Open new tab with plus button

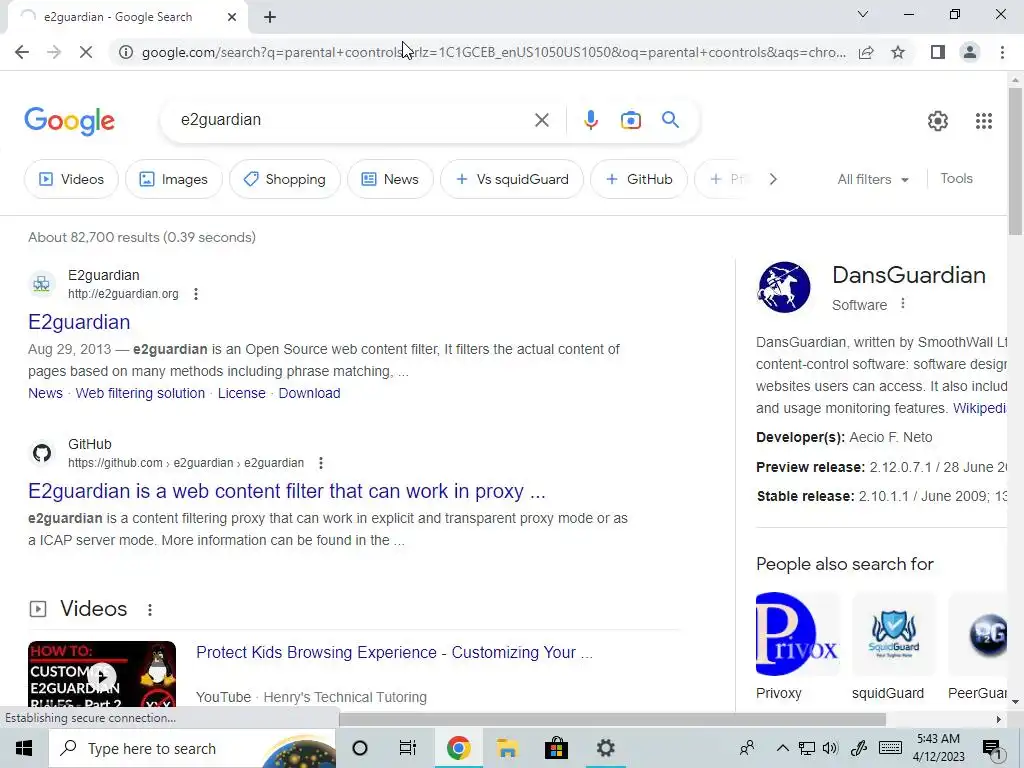(x=270, y=17)
